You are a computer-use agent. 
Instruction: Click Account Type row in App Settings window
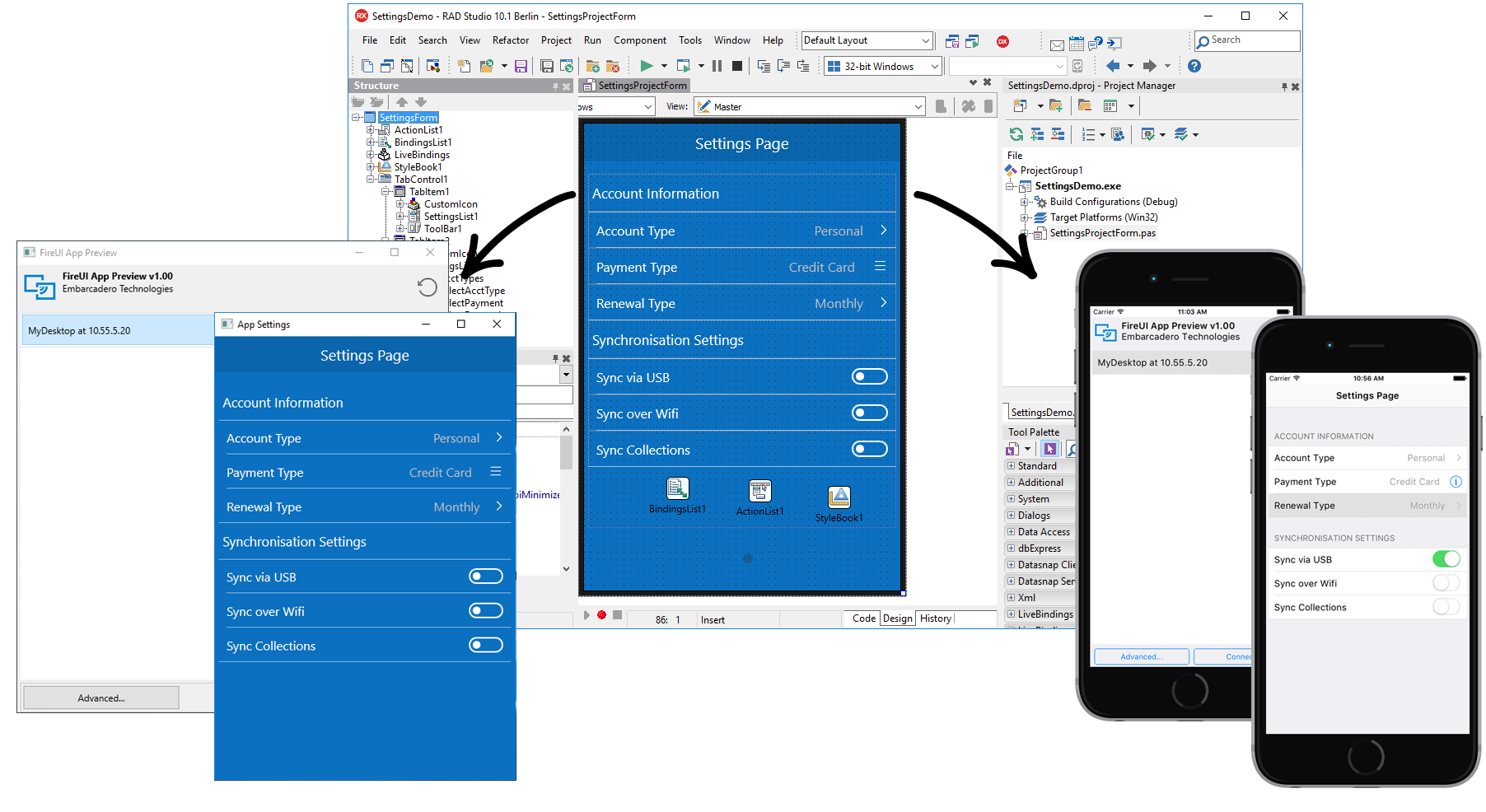point(365,438)
